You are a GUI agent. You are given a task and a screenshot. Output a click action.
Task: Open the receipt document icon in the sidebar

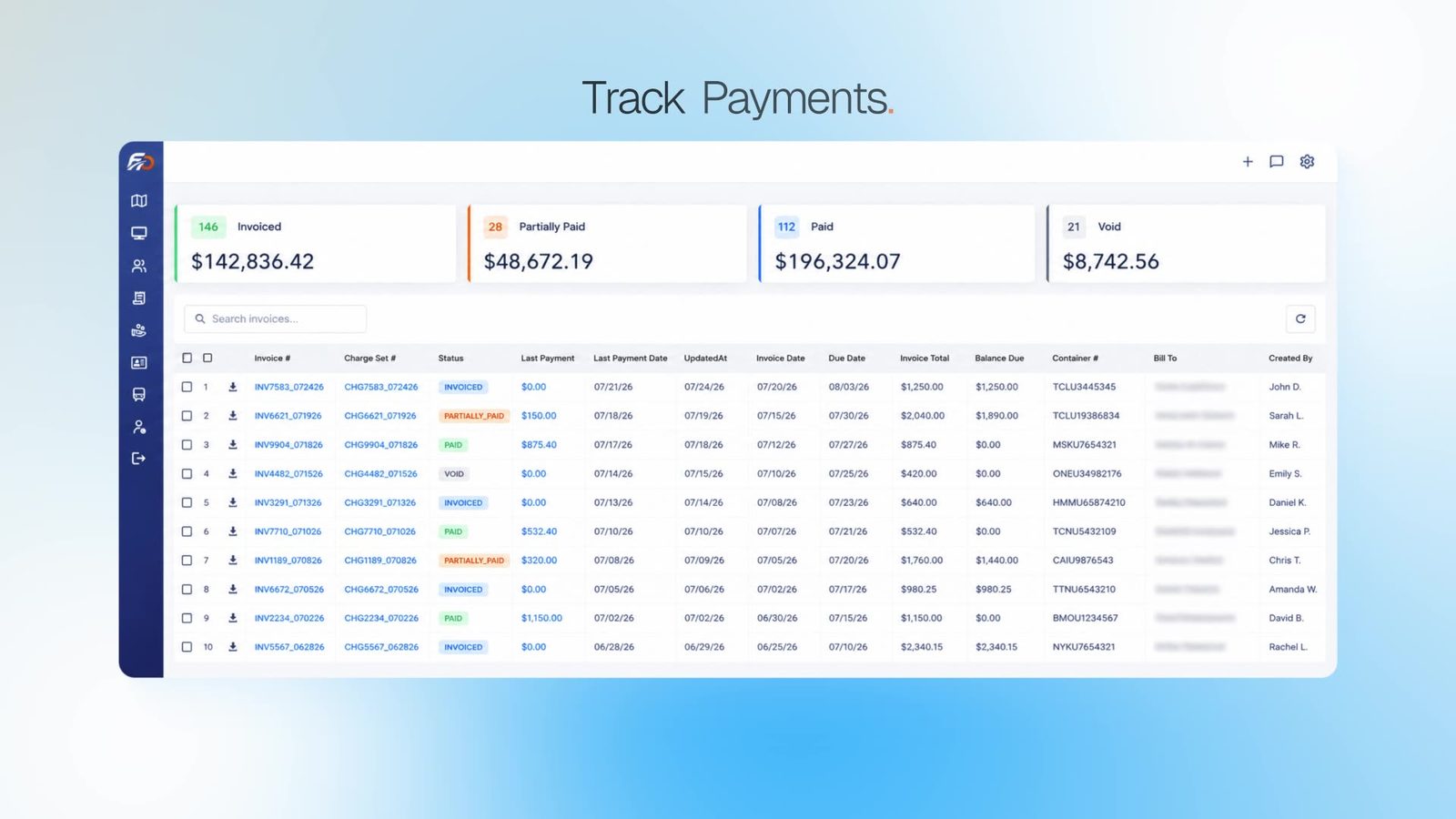[x=139, y=298]
